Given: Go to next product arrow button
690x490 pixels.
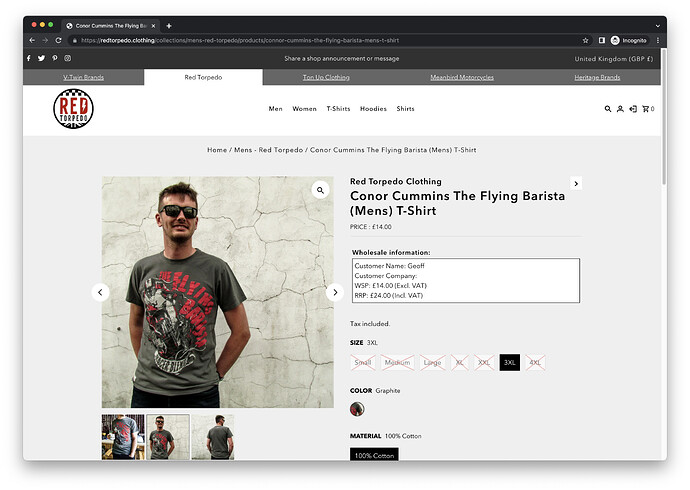Looking at the screenshot, I should [576, 183].
